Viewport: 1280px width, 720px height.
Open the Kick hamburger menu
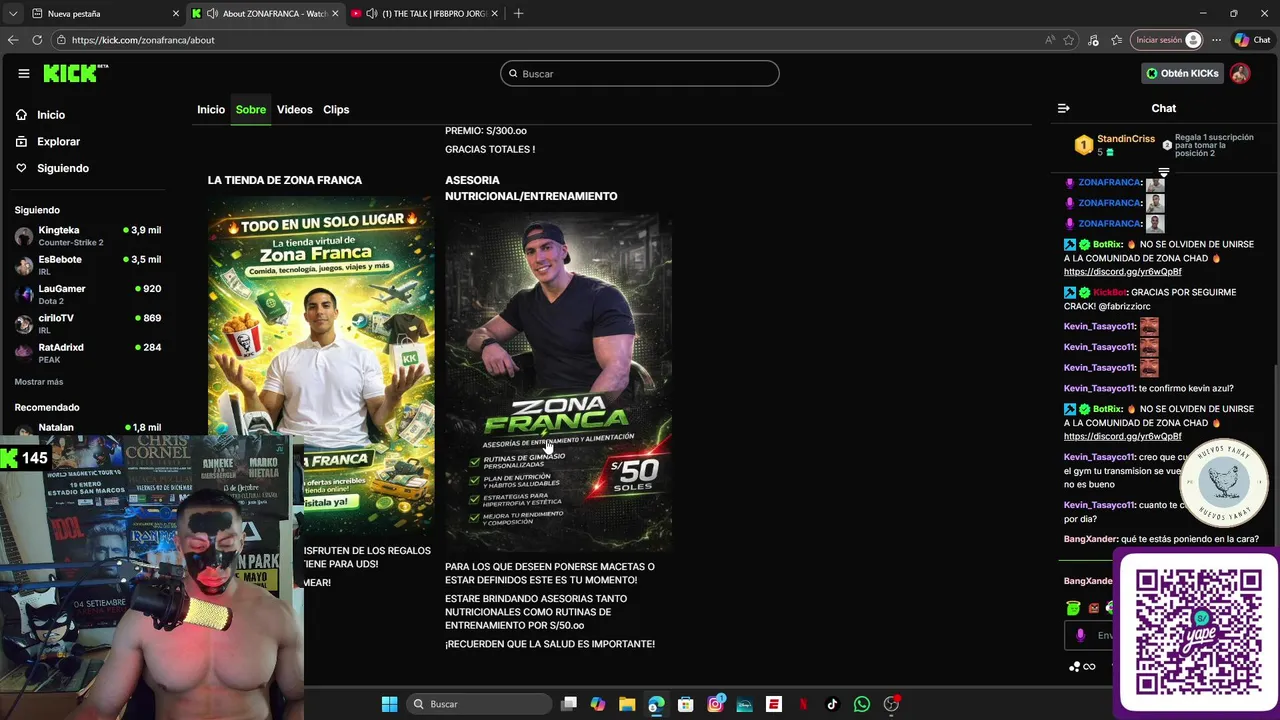(23, 73)
